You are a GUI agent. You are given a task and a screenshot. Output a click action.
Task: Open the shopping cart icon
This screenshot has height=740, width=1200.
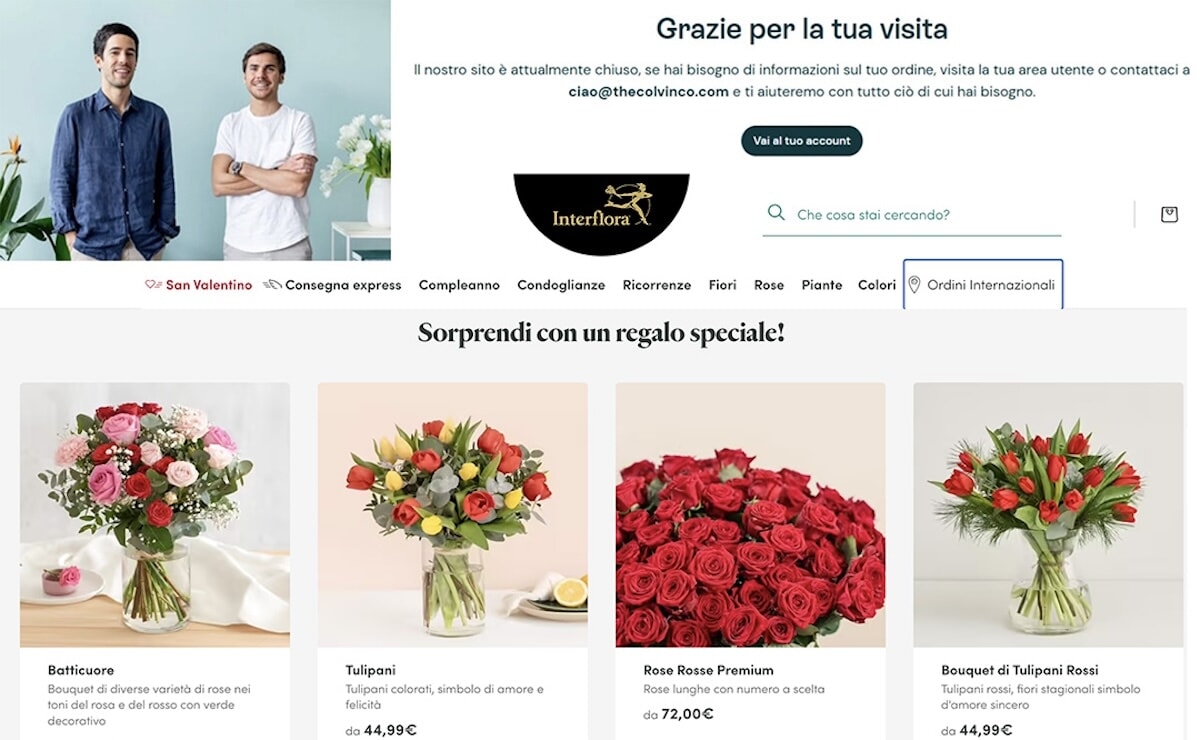[1169, 214]
